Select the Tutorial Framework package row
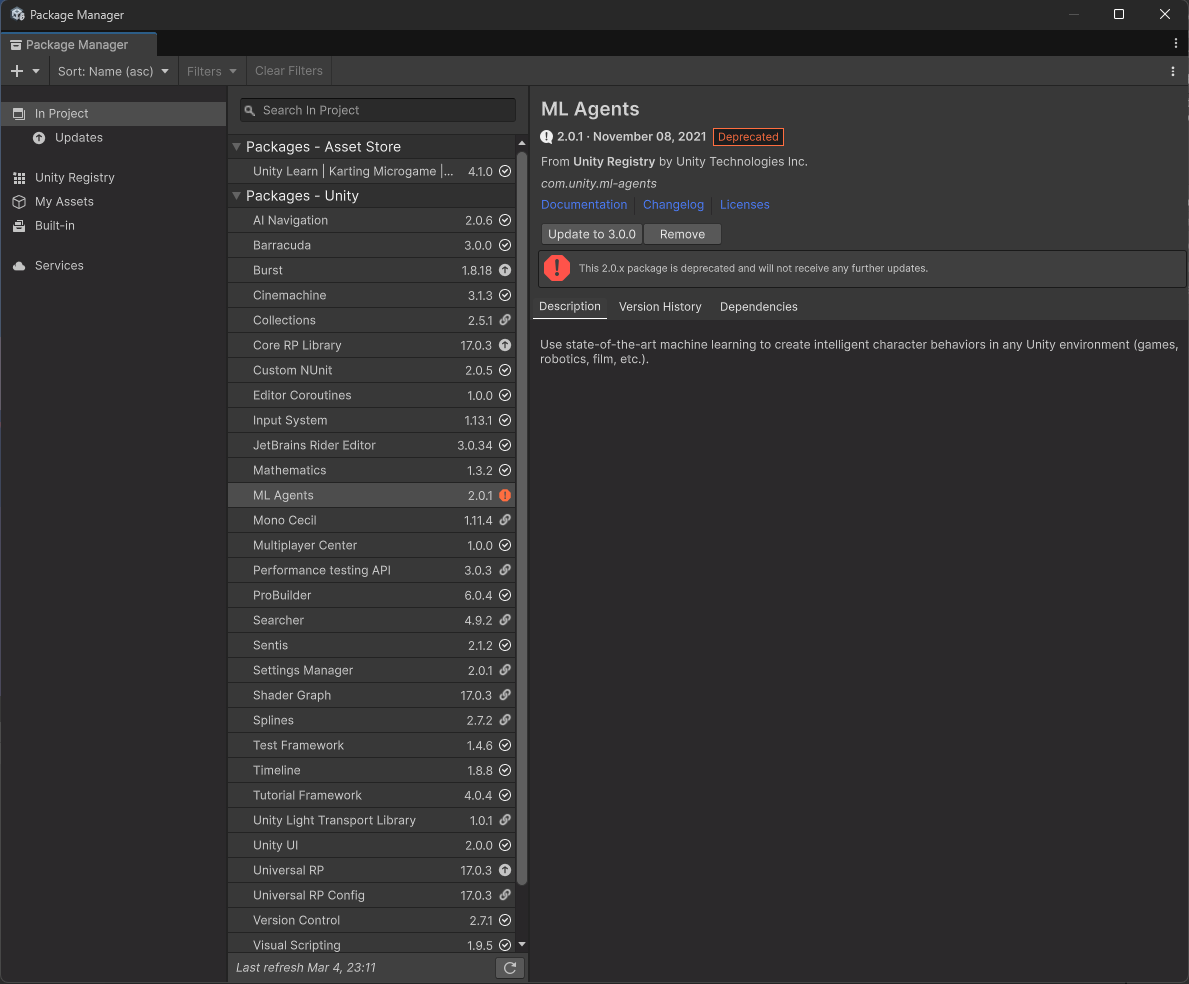 click(372, 796)
